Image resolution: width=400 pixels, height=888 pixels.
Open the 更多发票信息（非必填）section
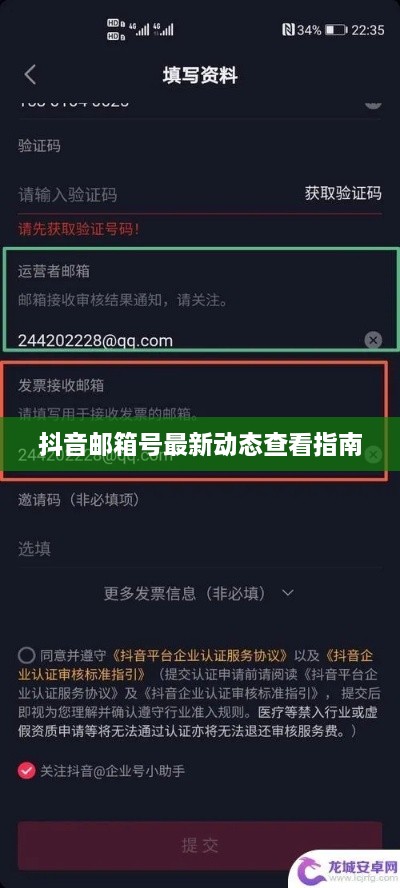tap(199, 593)
